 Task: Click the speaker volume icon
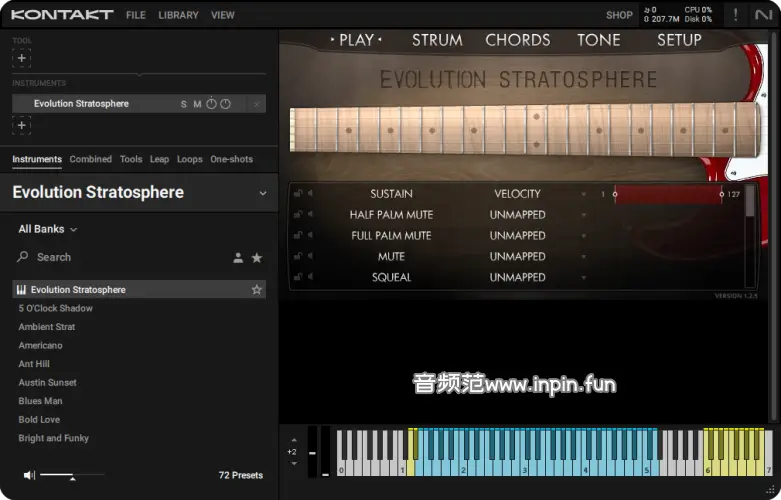(x=29, y=475)
